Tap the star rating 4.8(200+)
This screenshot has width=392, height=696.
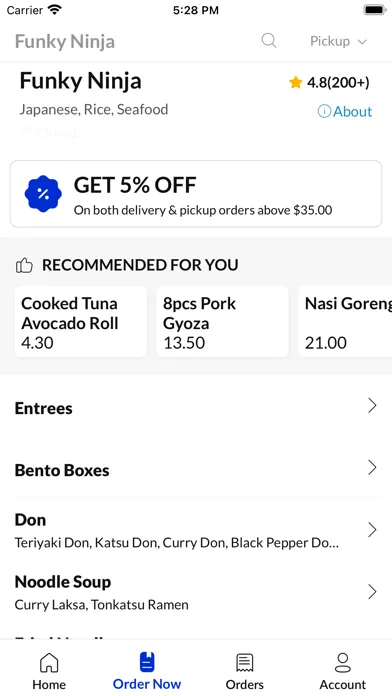pyautogui.click(x=329, y=83)
